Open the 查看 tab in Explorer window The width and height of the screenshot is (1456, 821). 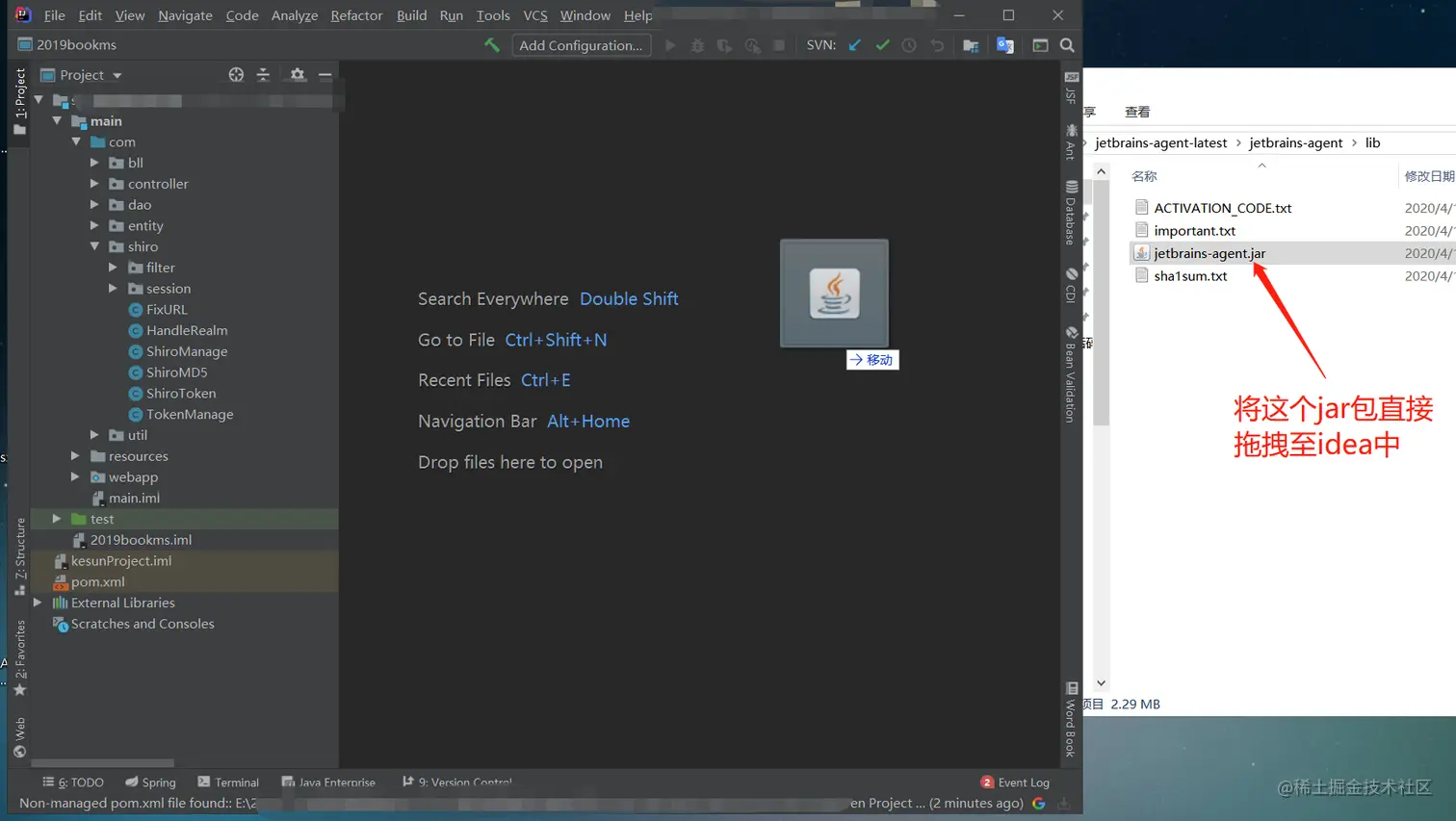tap(1137, 112)
